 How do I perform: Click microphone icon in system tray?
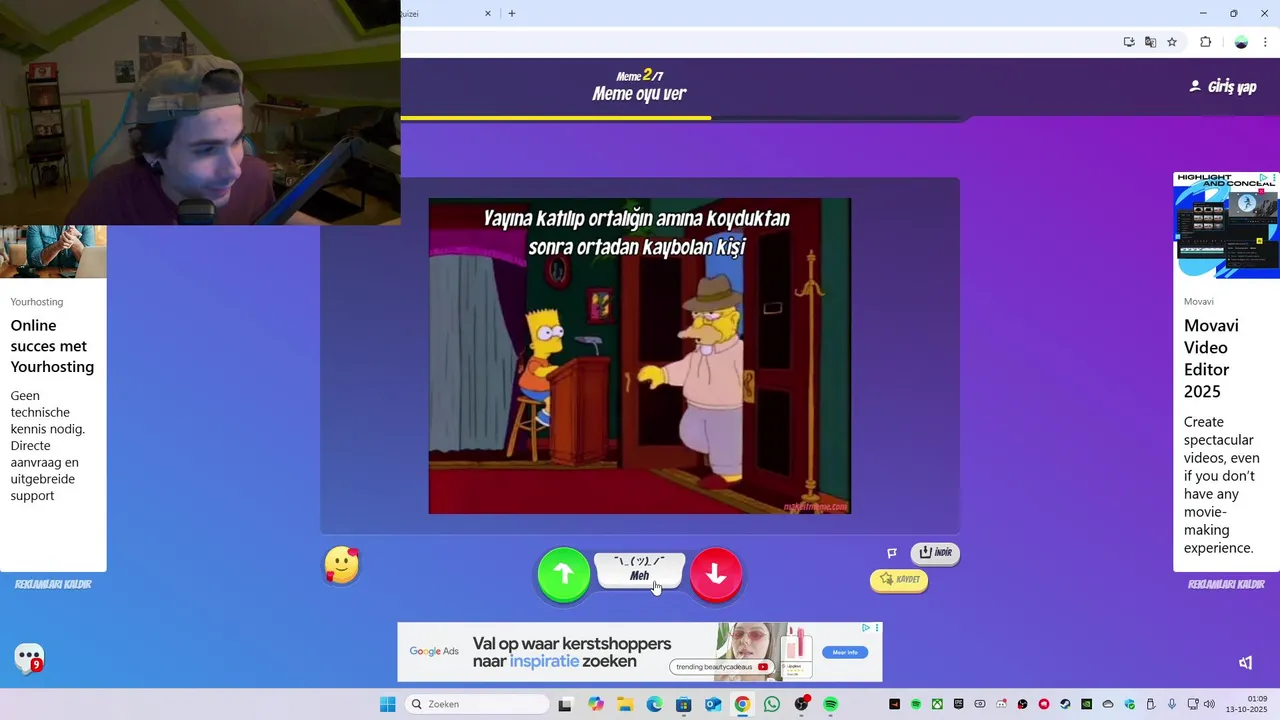coord(1171,704)
